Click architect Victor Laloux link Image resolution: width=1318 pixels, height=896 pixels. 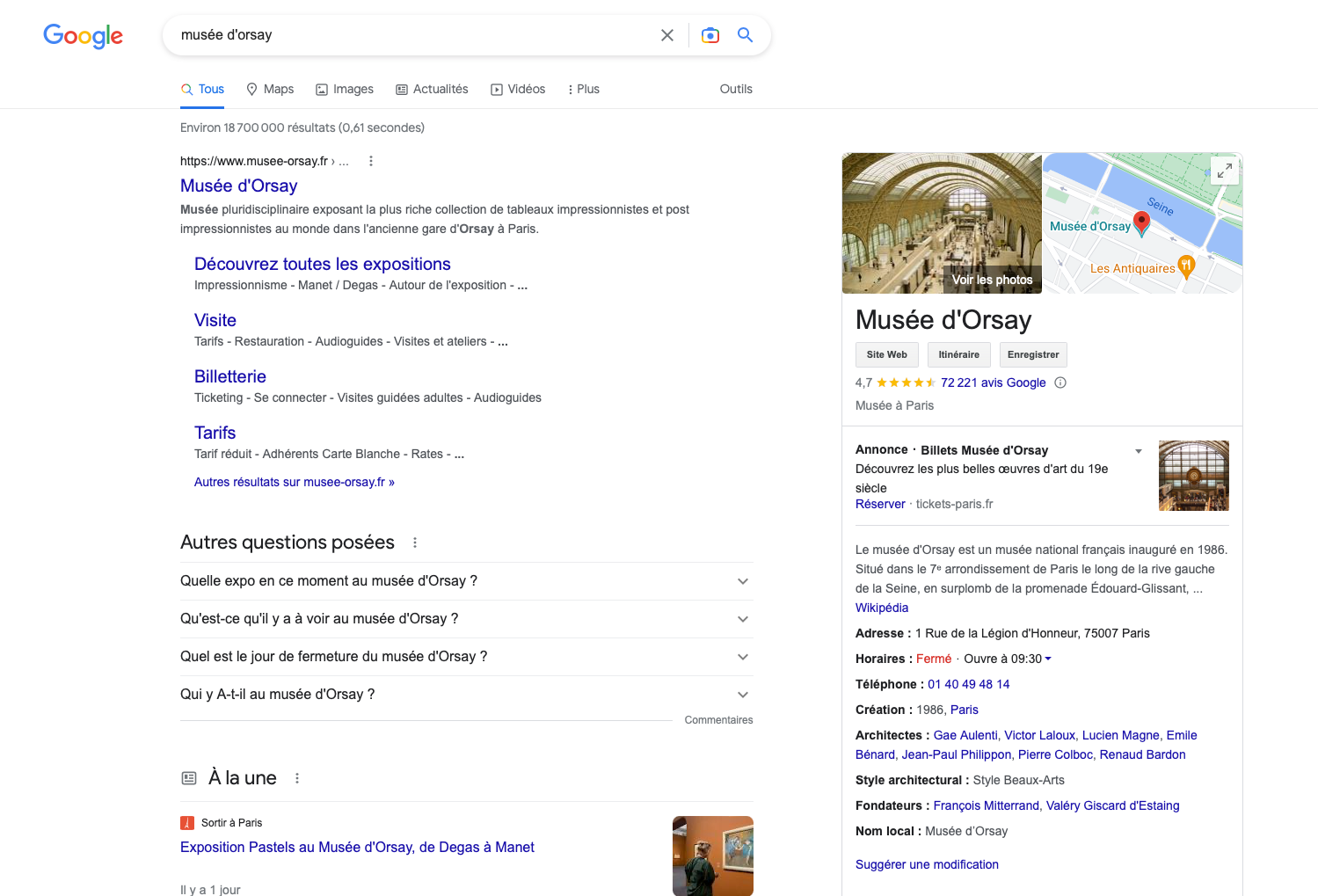1039,735
